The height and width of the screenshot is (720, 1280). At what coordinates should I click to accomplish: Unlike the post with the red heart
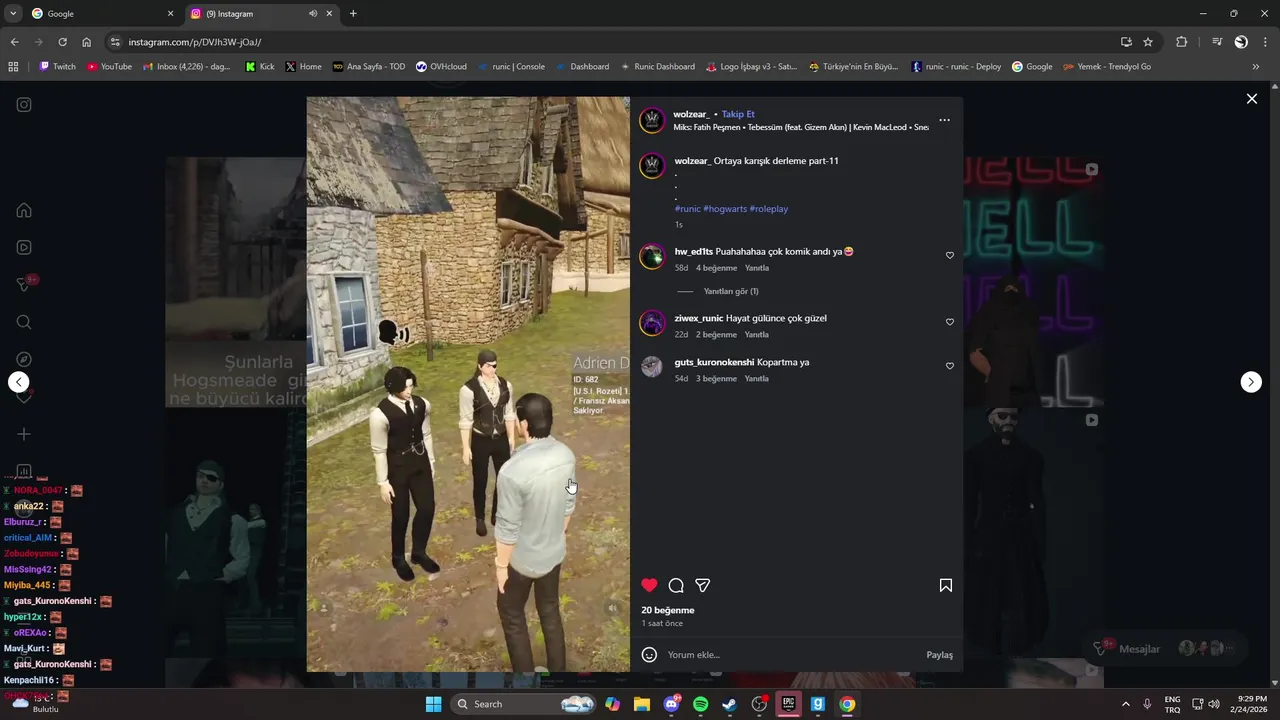[650, 585]
